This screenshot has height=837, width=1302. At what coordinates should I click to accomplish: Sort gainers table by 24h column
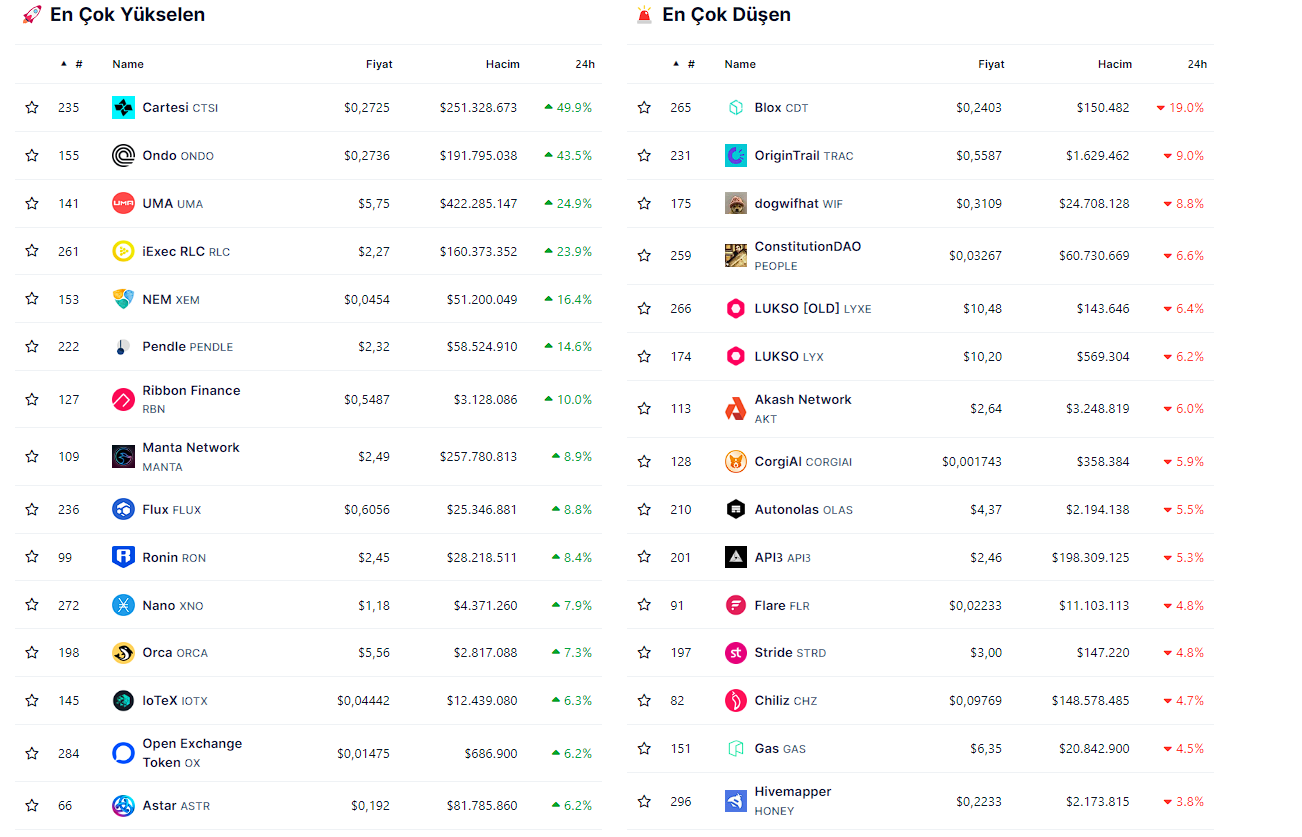[585, 64]
